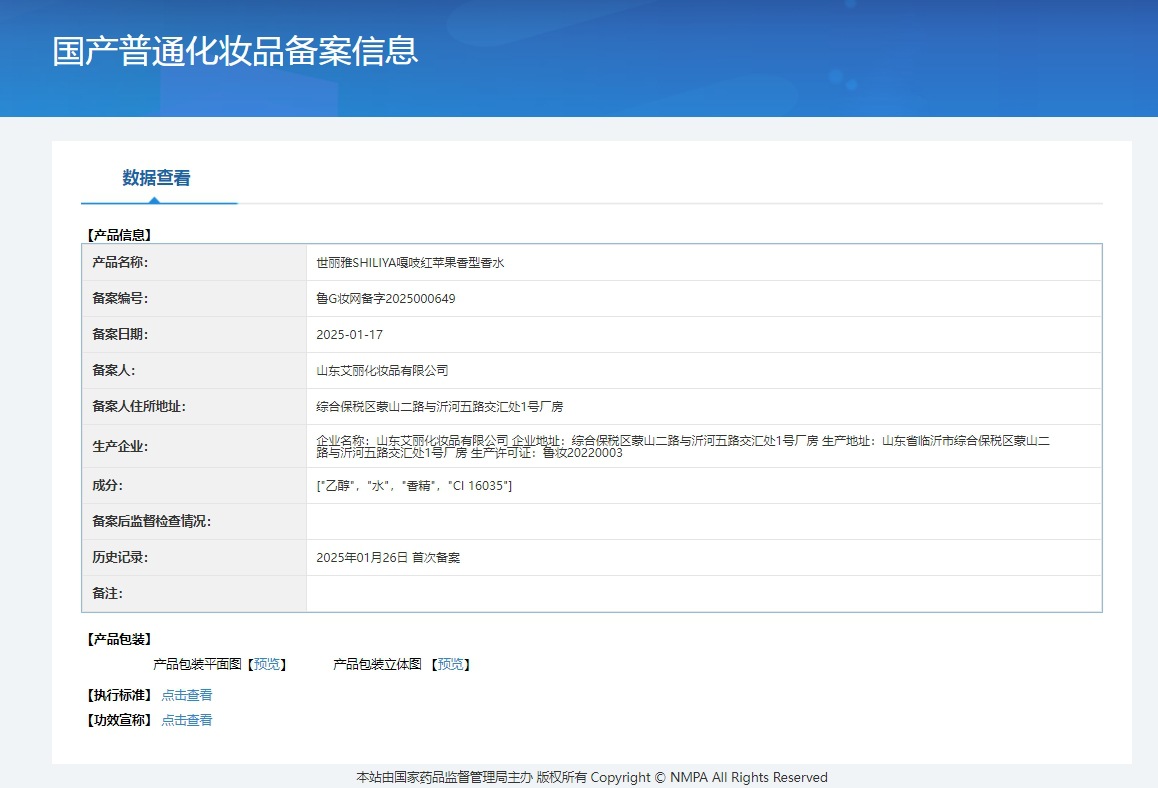
Task: Select history record 2025年01月26日 首次备案
Action: coord(388,558)
